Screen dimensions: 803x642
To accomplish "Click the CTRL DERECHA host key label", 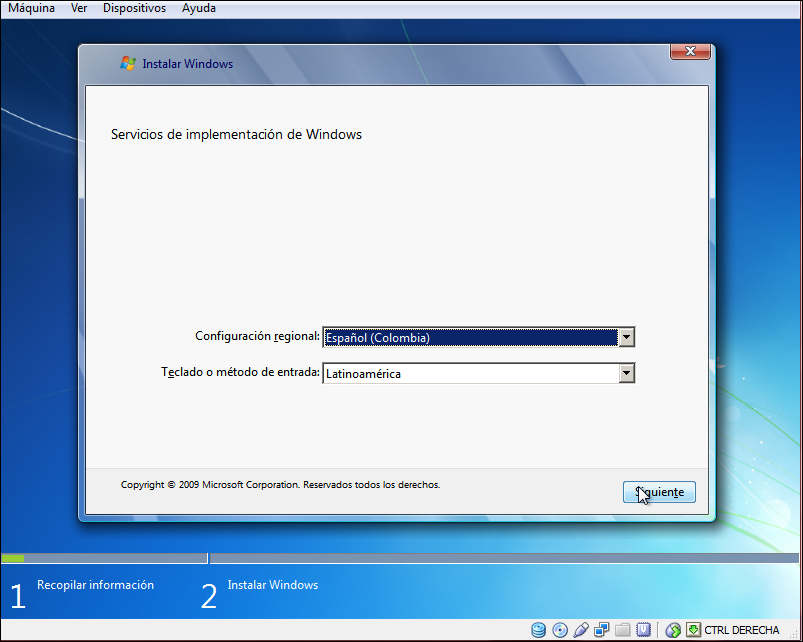I will [742, 630].
